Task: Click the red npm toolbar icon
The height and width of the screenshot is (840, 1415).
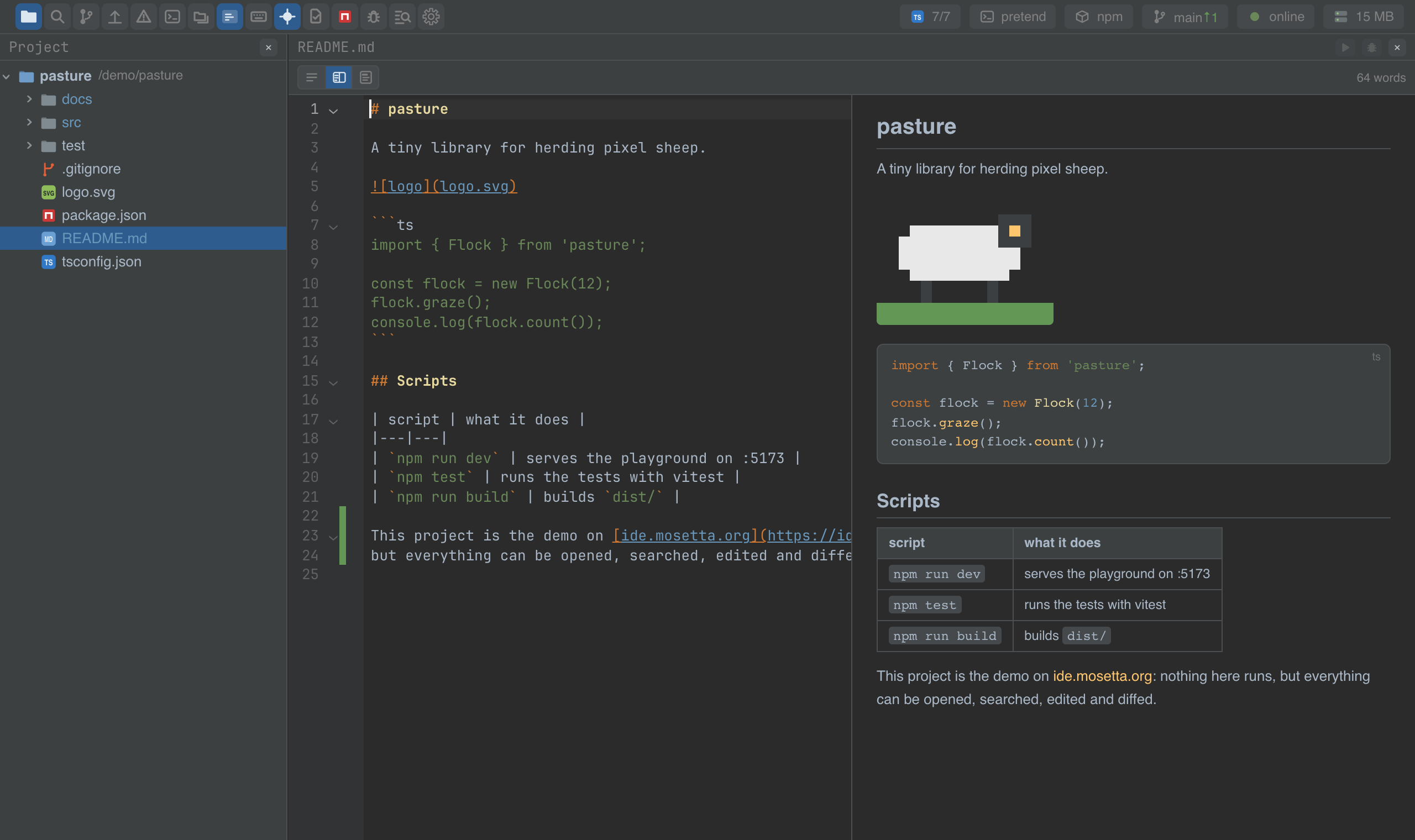Action: pos(345,17)
